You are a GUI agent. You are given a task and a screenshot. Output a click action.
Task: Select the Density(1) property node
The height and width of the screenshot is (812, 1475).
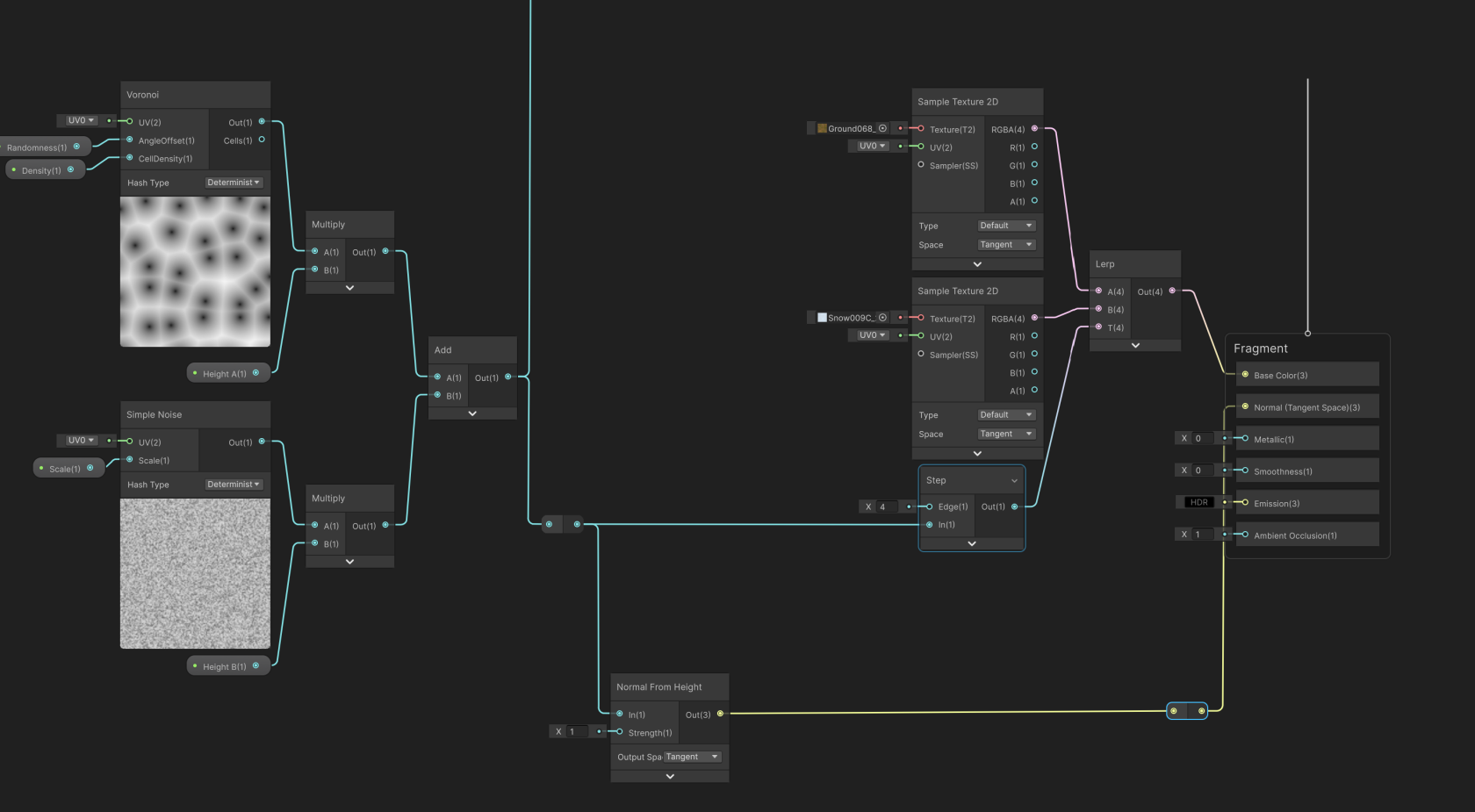[x=44, y=169]
